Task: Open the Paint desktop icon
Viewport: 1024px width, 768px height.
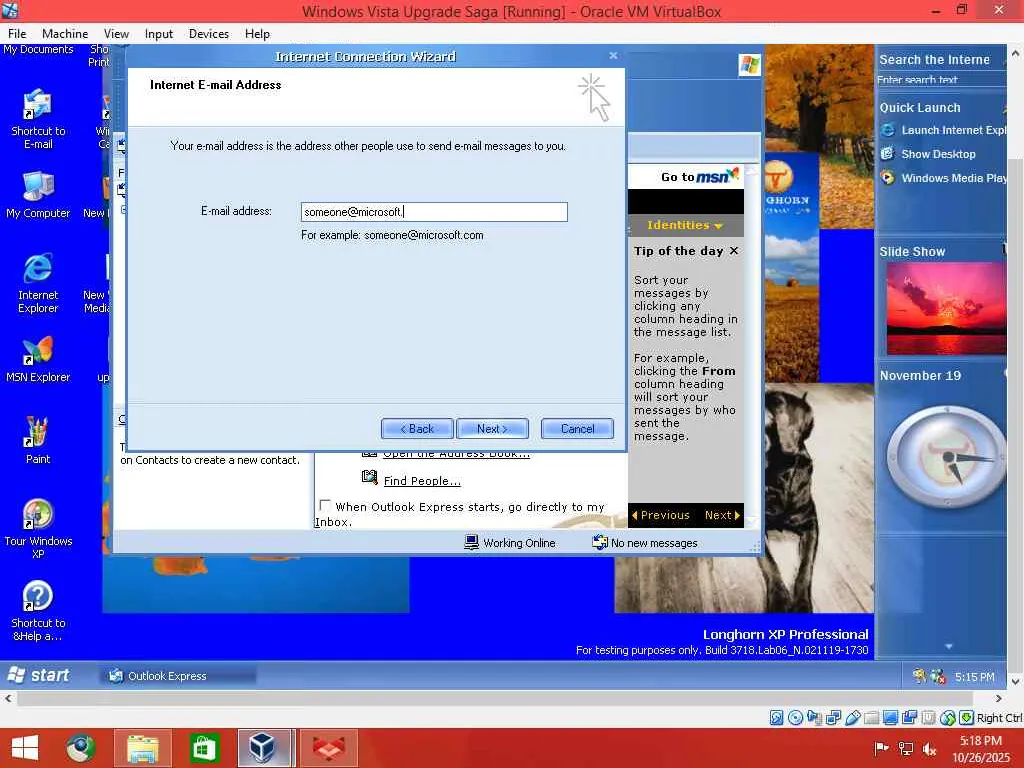Action: (x=38, y=441)
